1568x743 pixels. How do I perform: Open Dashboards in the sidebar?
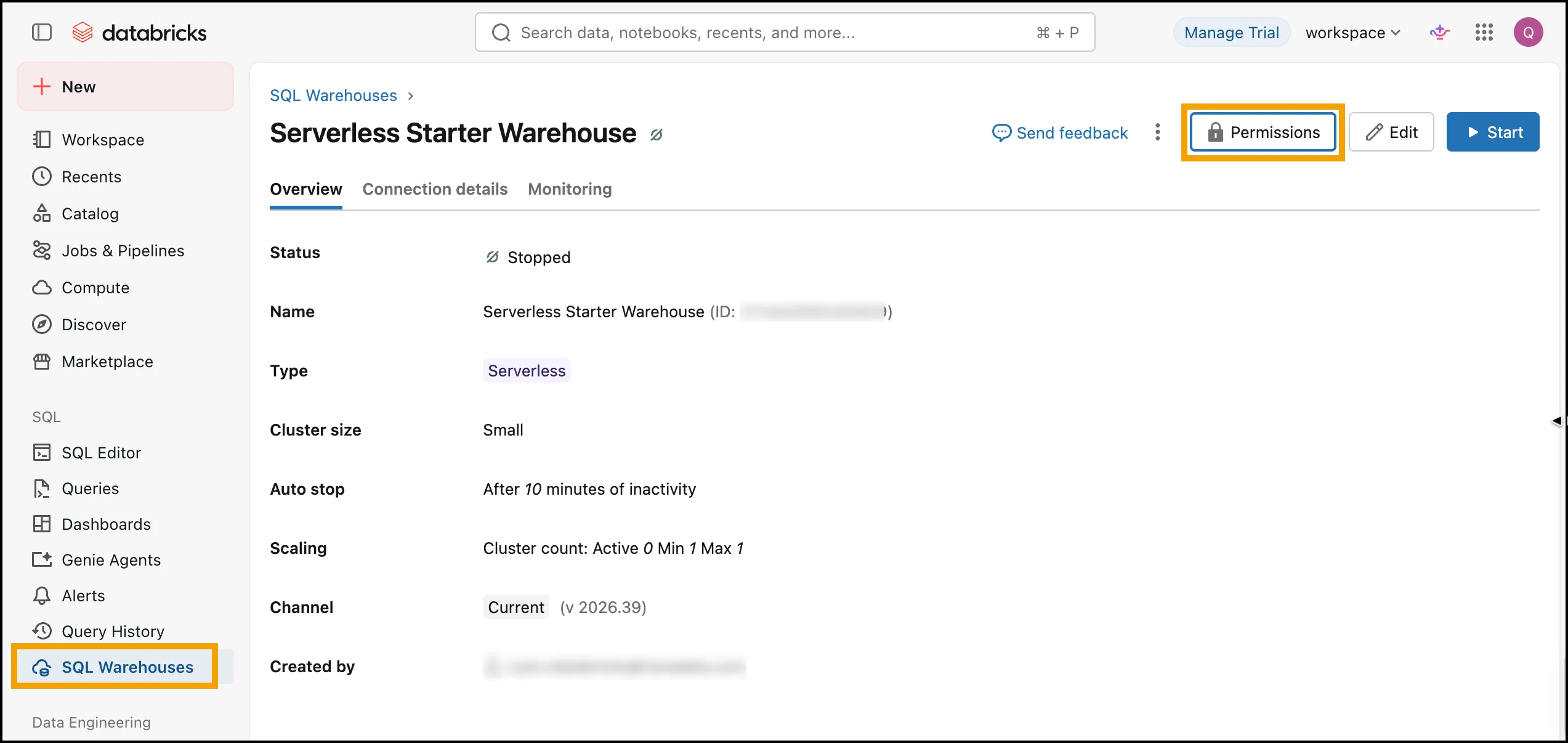point(126,524)
